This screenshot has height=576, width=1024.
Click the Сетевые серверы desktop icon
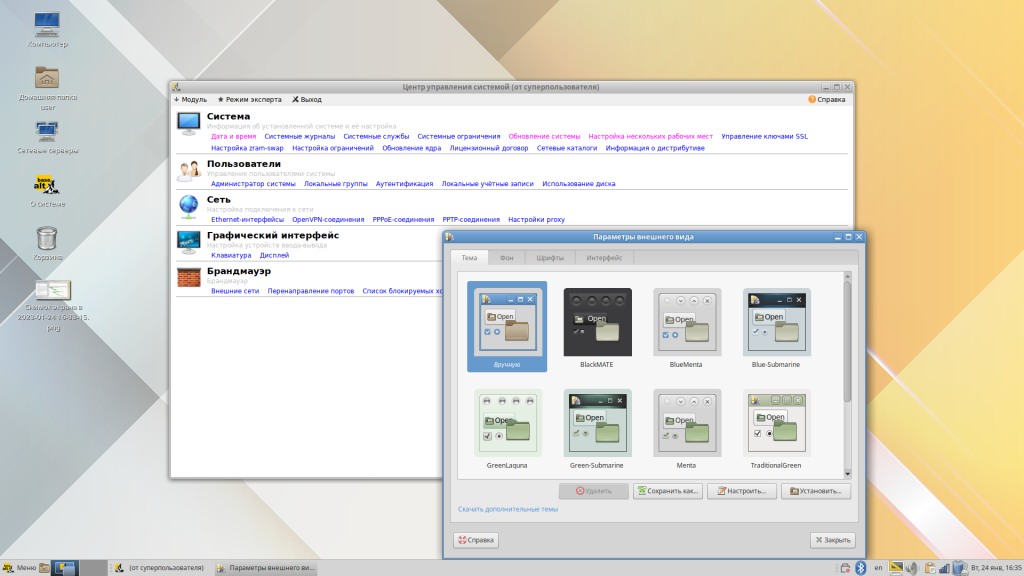(x=46, y=132)
